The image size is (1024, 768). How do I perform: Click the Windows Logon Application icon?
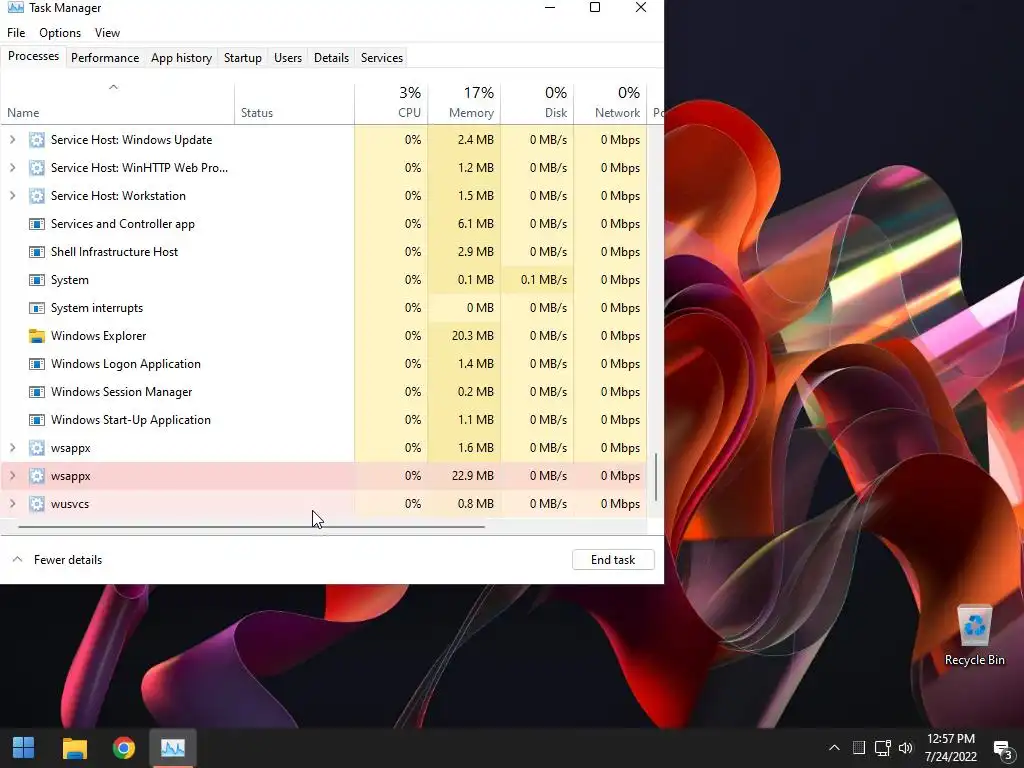(x=37, y=364)
